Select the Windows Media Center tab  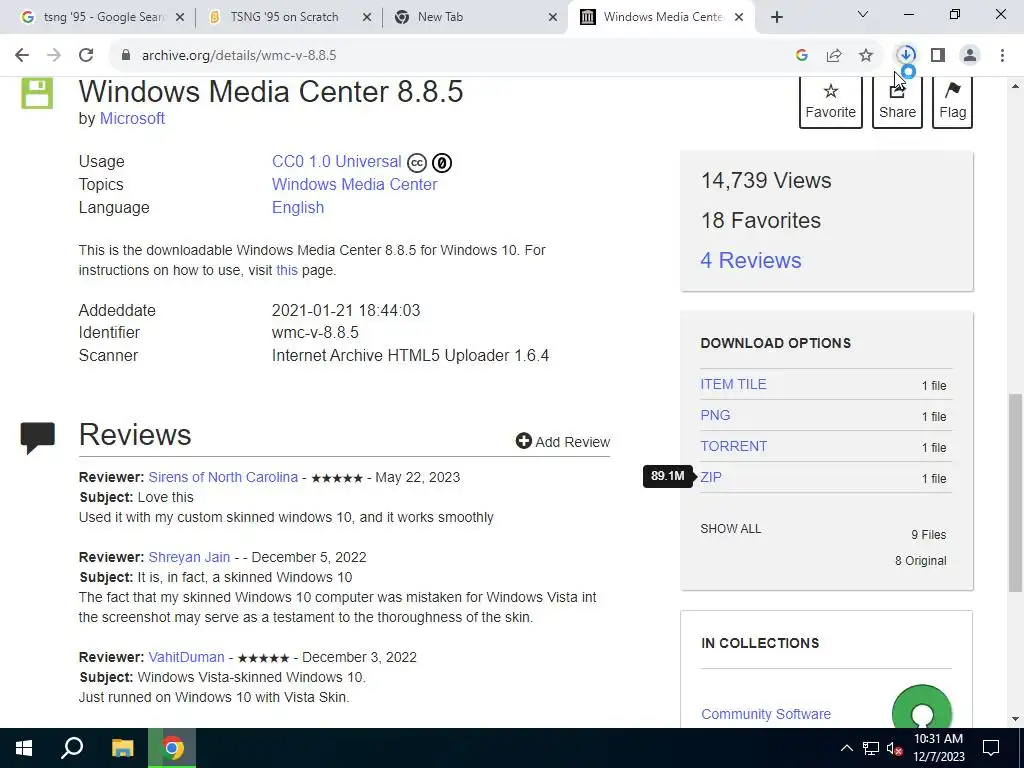(663, 17)
